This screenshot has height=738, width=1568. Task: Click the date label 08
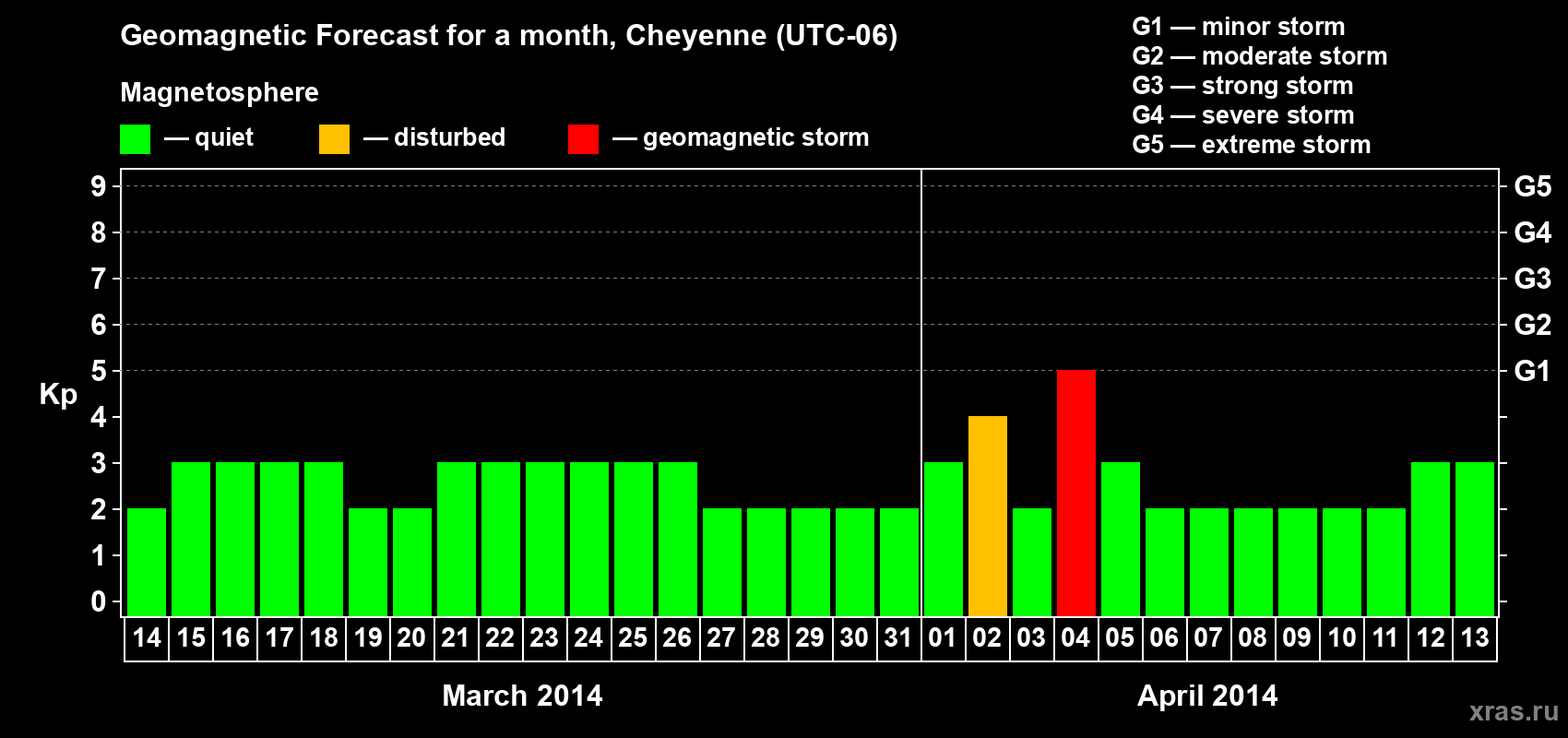(x=1253, y=637)
